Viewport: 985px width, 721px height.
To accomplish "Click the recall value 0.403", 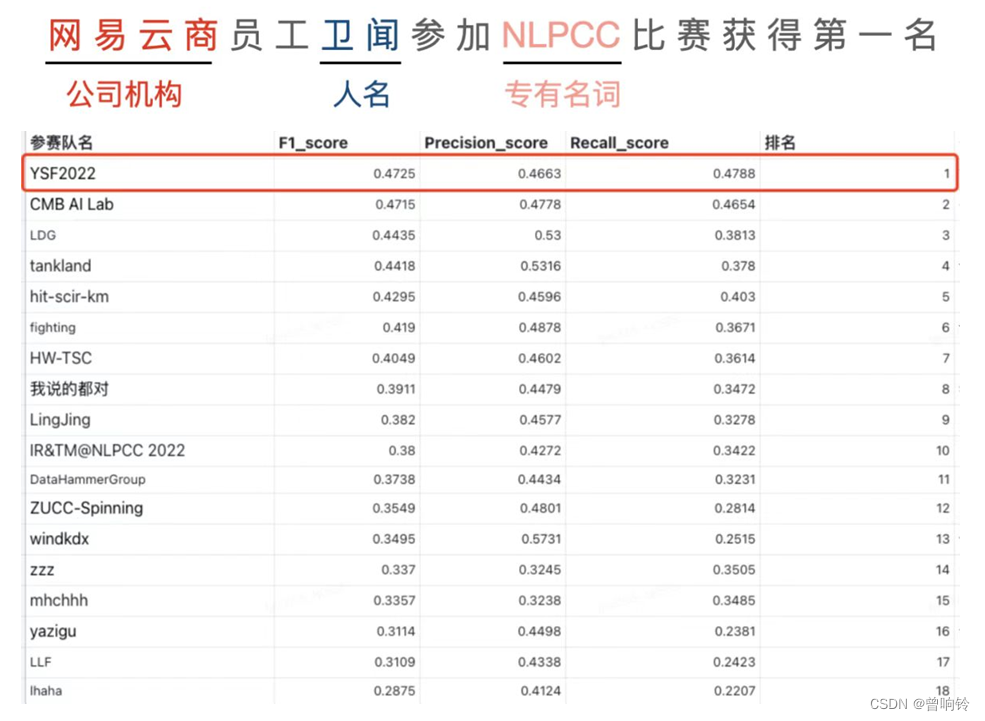I will (x=738, y=296).
